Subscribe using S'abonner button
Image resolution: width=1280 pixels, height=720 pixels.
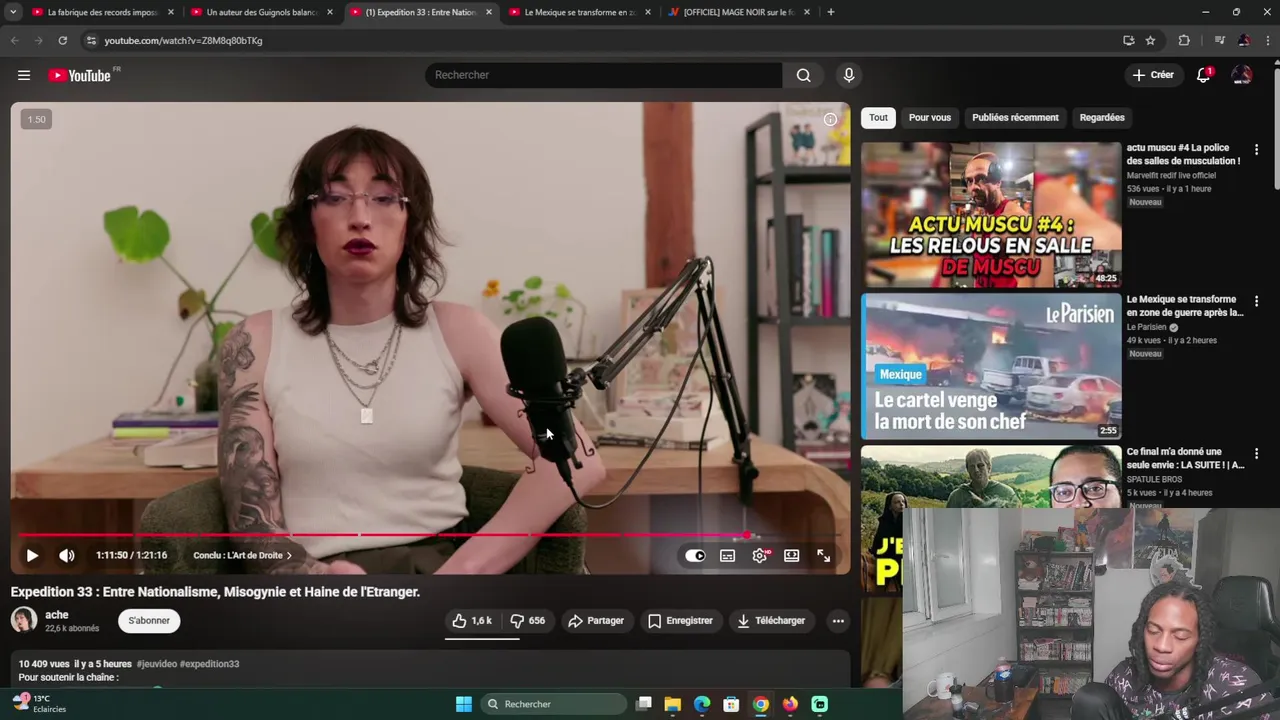click(149, 621)
